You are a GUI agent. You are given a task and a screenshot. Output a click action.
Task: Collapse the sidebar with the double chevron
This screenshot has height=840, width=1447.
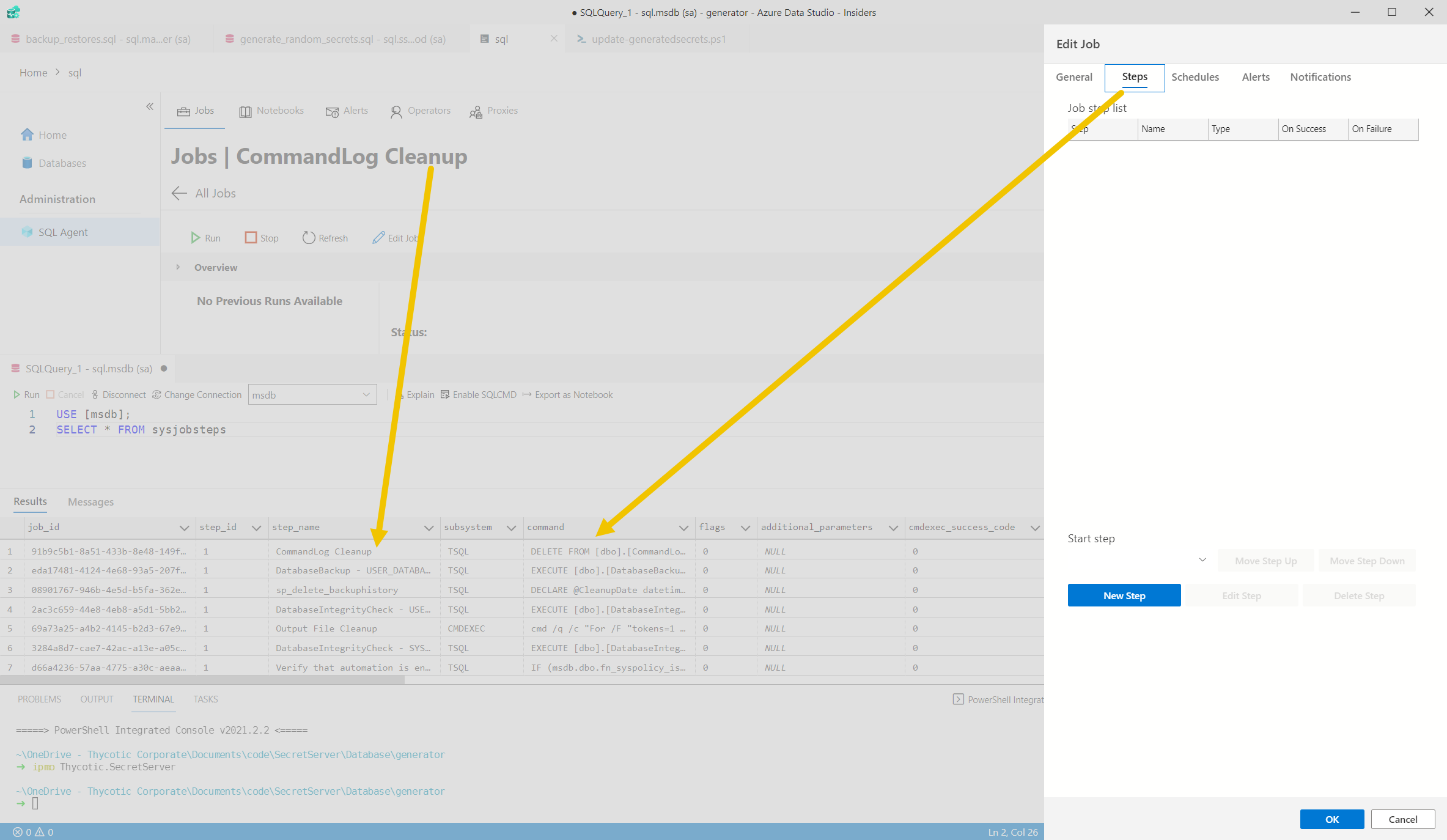[150, 106]
